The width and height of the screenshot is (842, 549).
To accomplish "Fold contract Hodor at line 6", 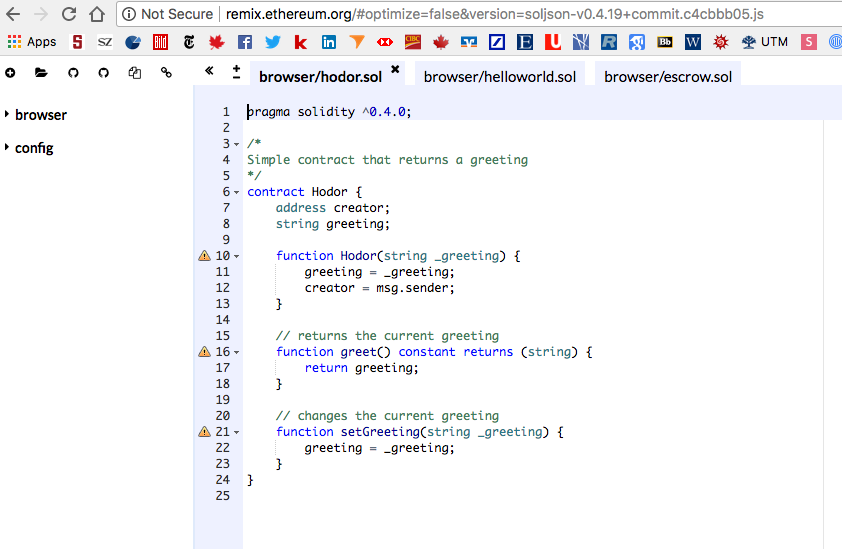I will coord(236,192).
